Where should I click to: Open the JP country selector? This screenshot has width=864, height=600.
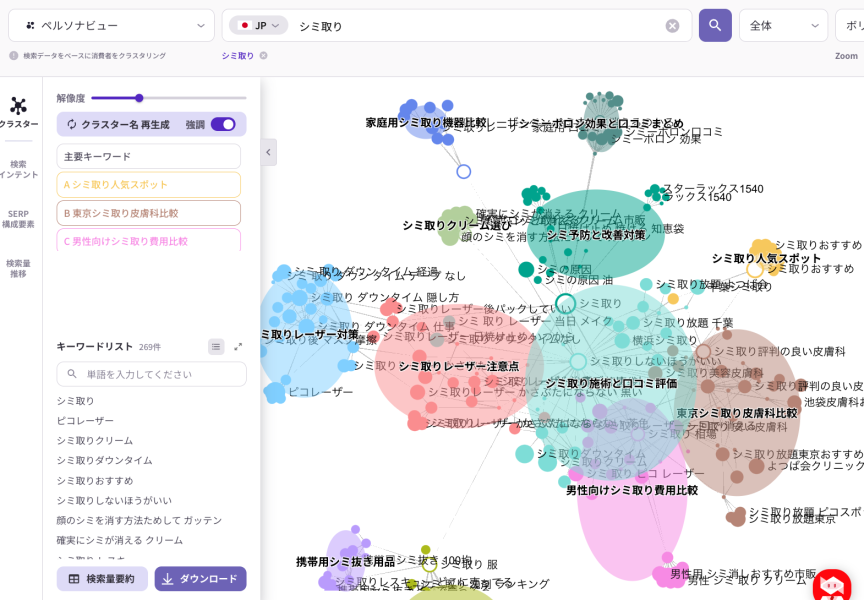click(x=258, y=26)
